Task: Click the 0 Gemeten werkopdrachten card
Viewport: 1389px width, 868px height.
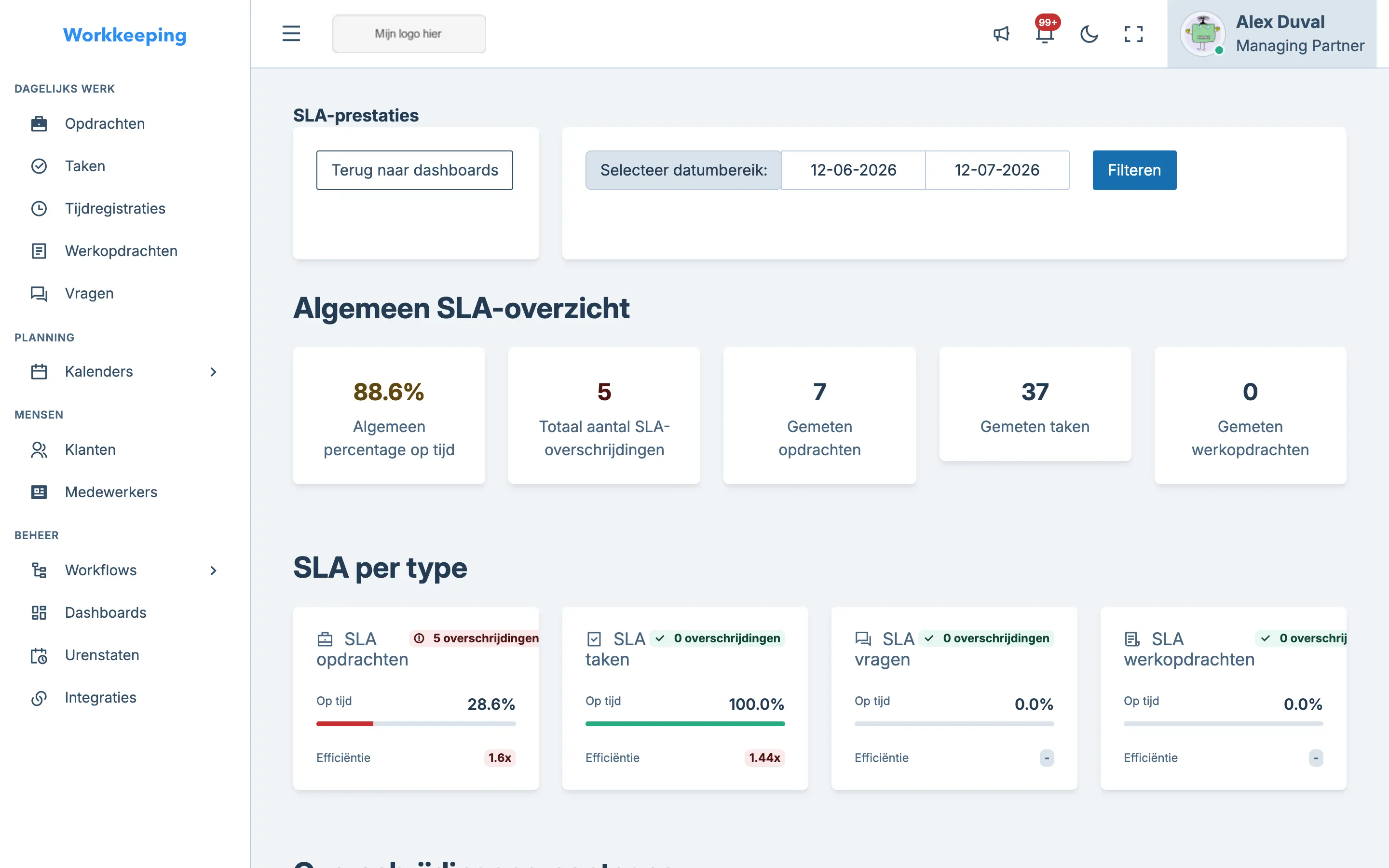Action: pos(1250,416)
